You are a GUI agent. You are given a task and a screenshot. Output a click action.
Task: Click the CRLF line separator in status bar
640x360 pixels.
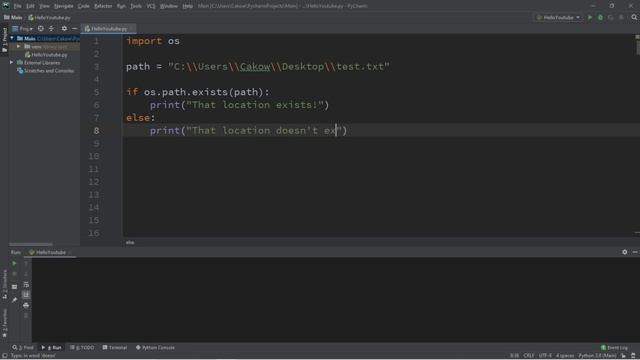point(529,356)
